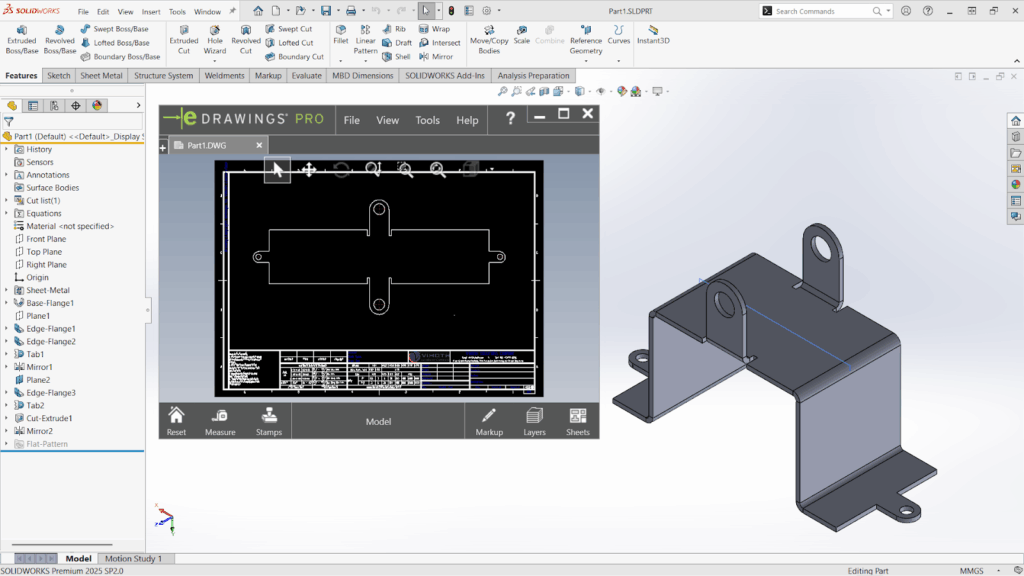Click the Model button in eDrawings

coord(378,421)
